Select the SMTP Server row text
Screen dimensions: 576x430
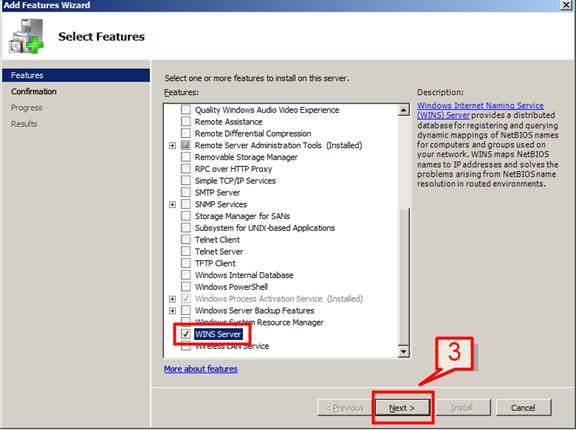pos(217,192)
